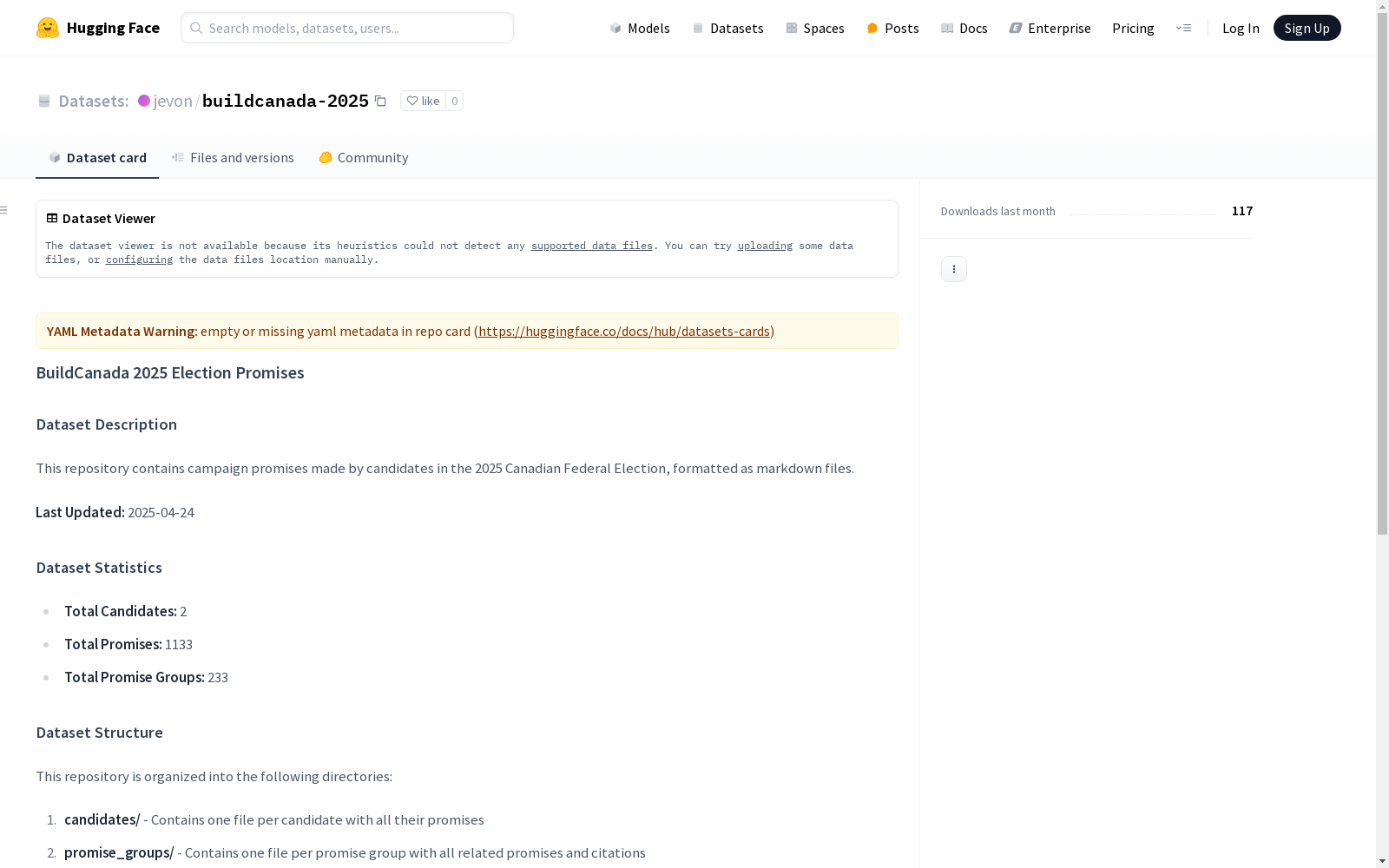Viewport: 1389px width, 868px height.
Task: Focus the search models, datasets, users field
Action: tap(347, 28)
